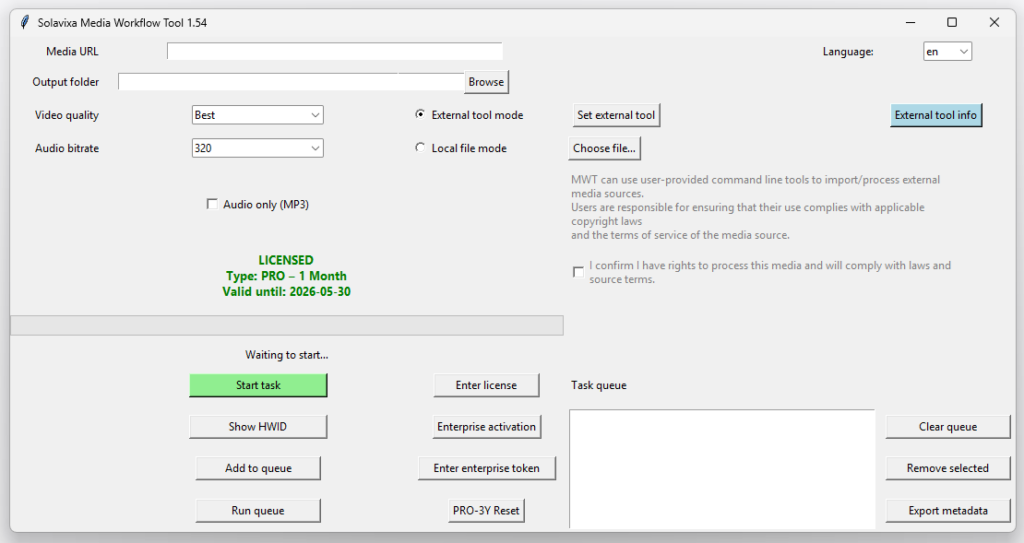Image resolution: width=1024 pixels, height=543 pixels.
Task: Select External tool mode radio button
Action: [x=420, y=114]
